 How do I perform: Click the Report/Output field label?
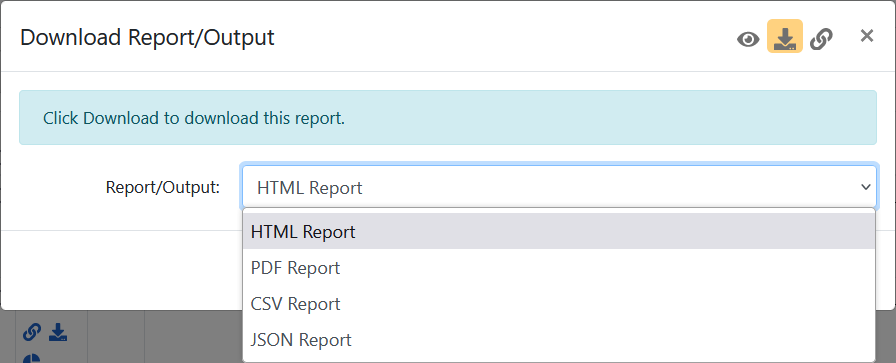point(163,187)
